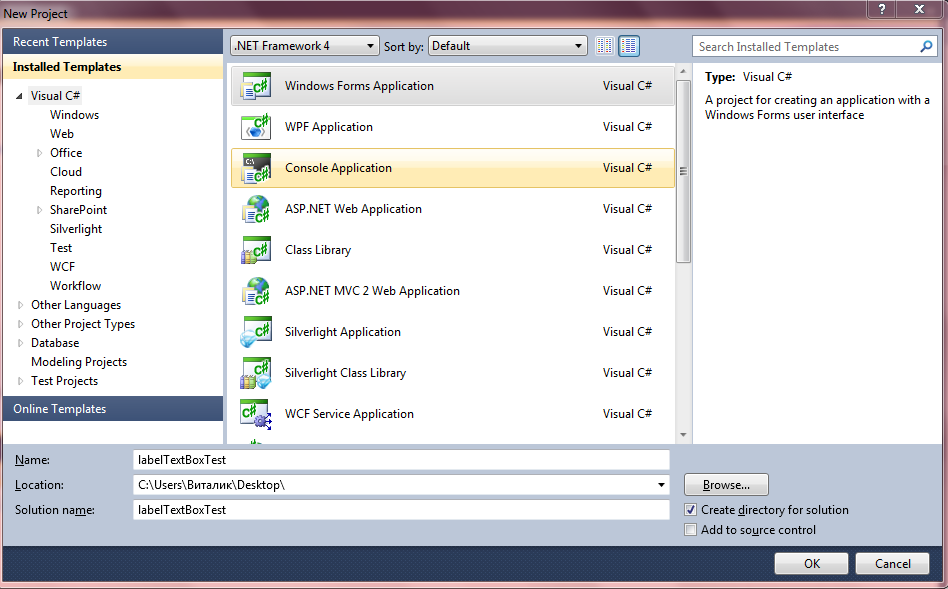Open the Recent Templates section
The height and width of the screenshot is (589, 948).
(x=112, y=42)
